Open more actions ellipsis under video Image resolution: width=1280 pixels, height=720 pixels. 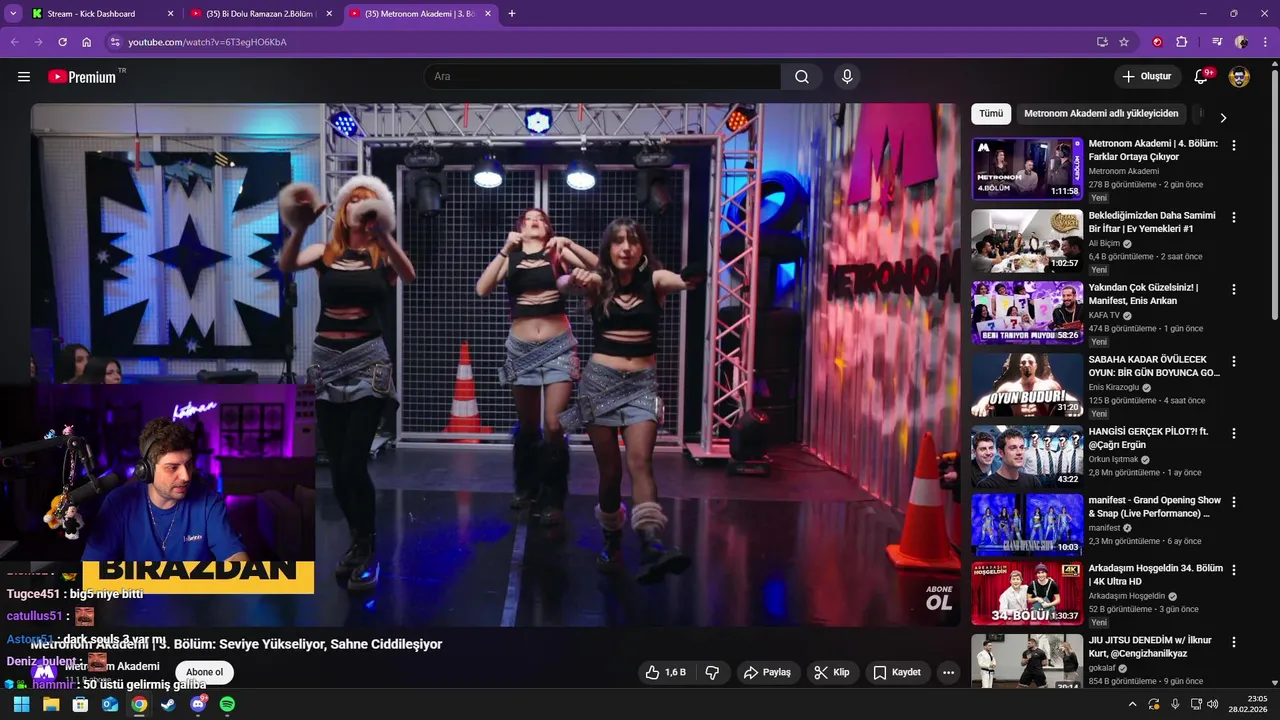948,672
